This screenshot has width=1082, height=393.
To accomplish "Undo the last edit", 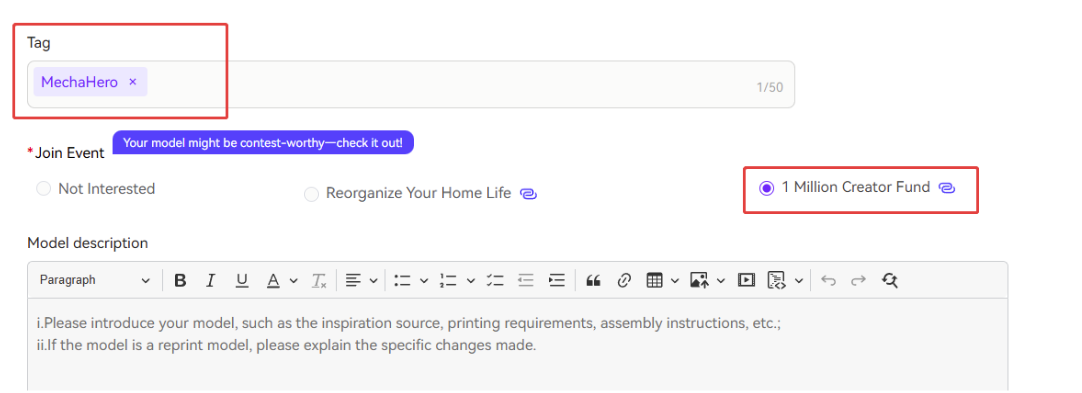I will pyautogui.click(x=829, y=281).
